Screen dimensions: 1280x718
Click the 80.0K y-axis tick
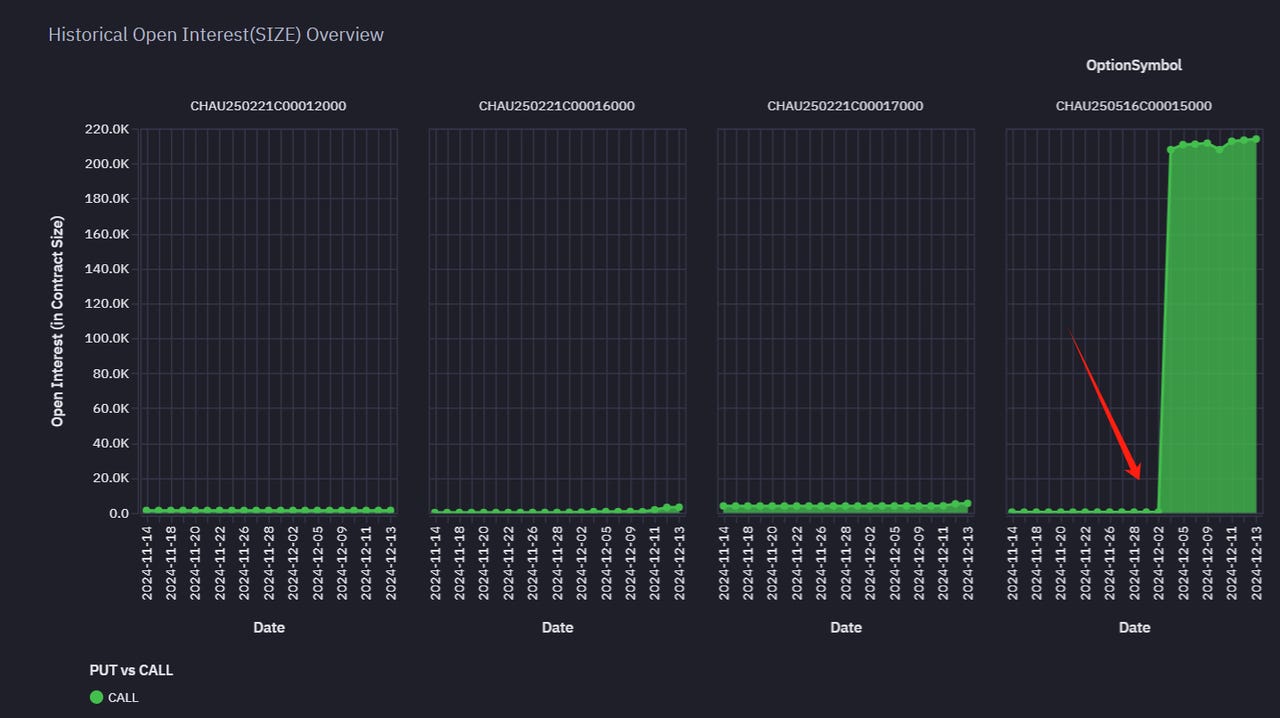point(109,374)
